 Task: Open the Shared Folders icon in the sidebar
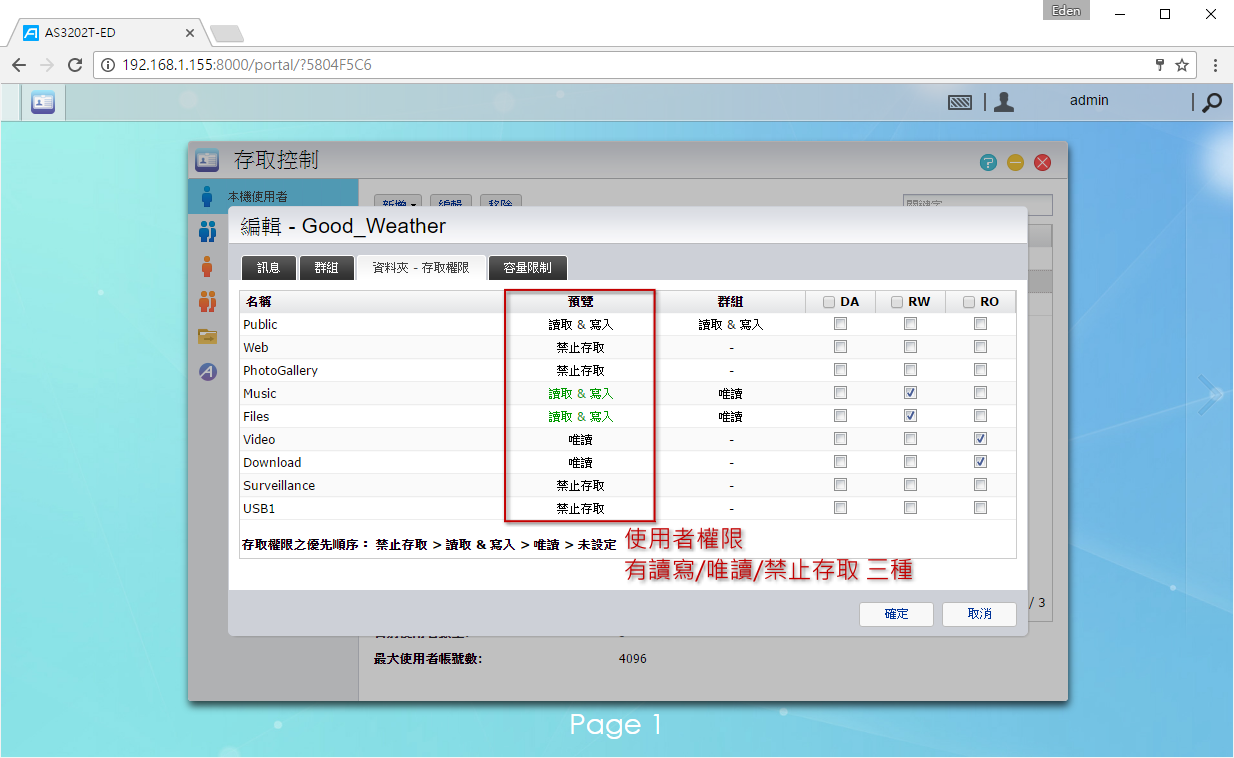[207, 336]
